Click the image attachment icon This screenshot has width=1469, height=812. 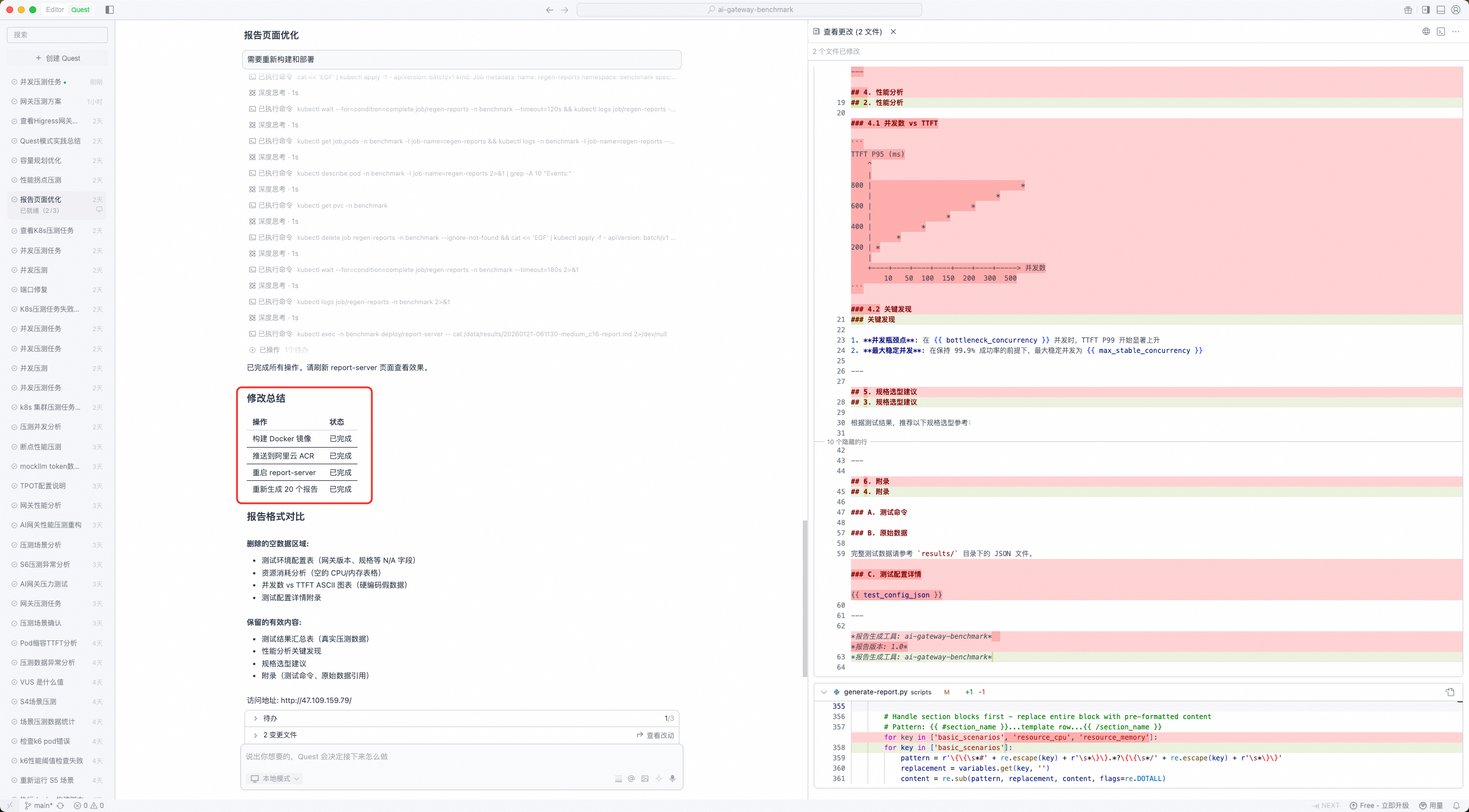645,779
